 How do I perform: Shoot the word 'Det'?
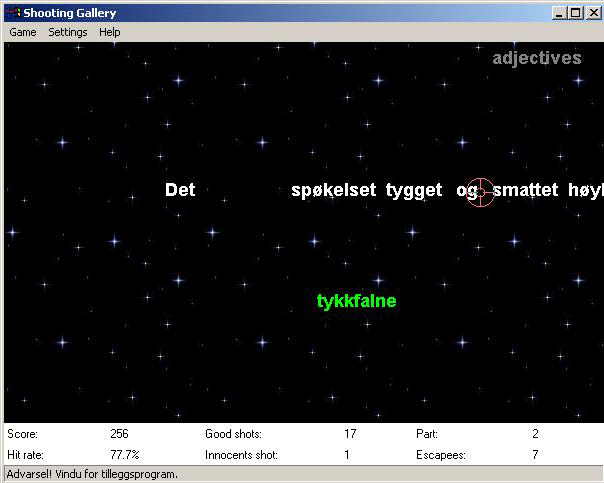[x=180, y=190]
